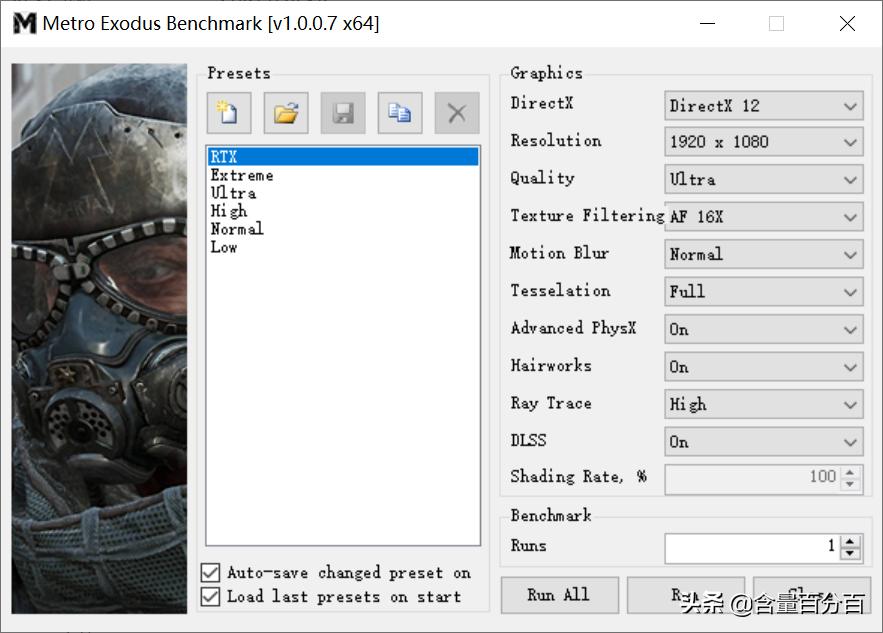Screen dimensions: 883x633
Task: Open the Ray Trace dropdown
Action: coord(763,404)
